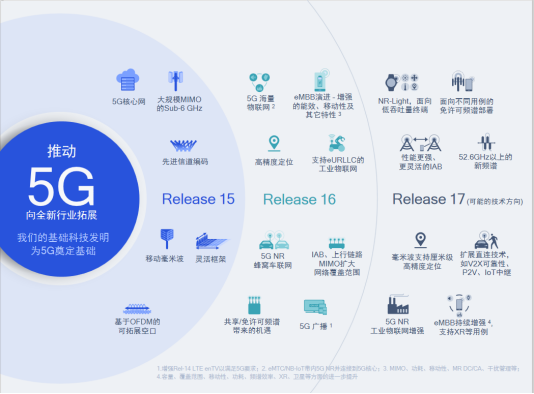Click the 毫米波厘米级定位 pin icon
The image size is (534, 394).
point(421,240)
